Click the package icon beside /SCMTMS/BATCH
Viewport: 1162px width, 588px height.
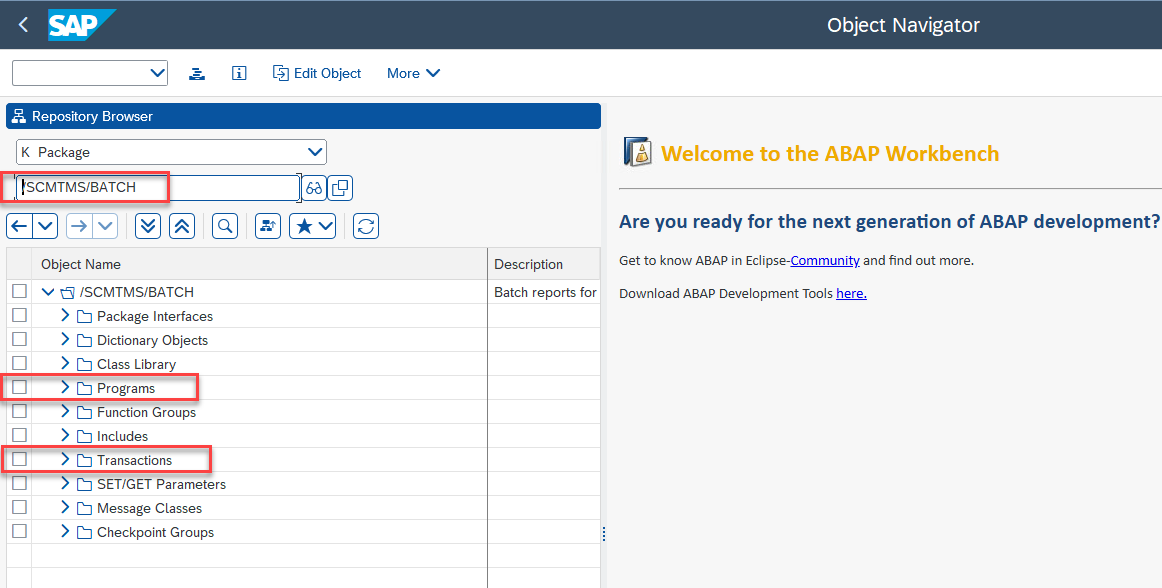tap(67, 293)
